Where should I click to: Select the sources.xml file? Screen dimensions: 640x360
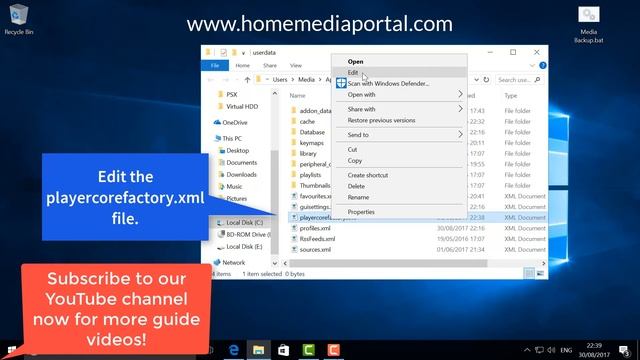(315, 249)
